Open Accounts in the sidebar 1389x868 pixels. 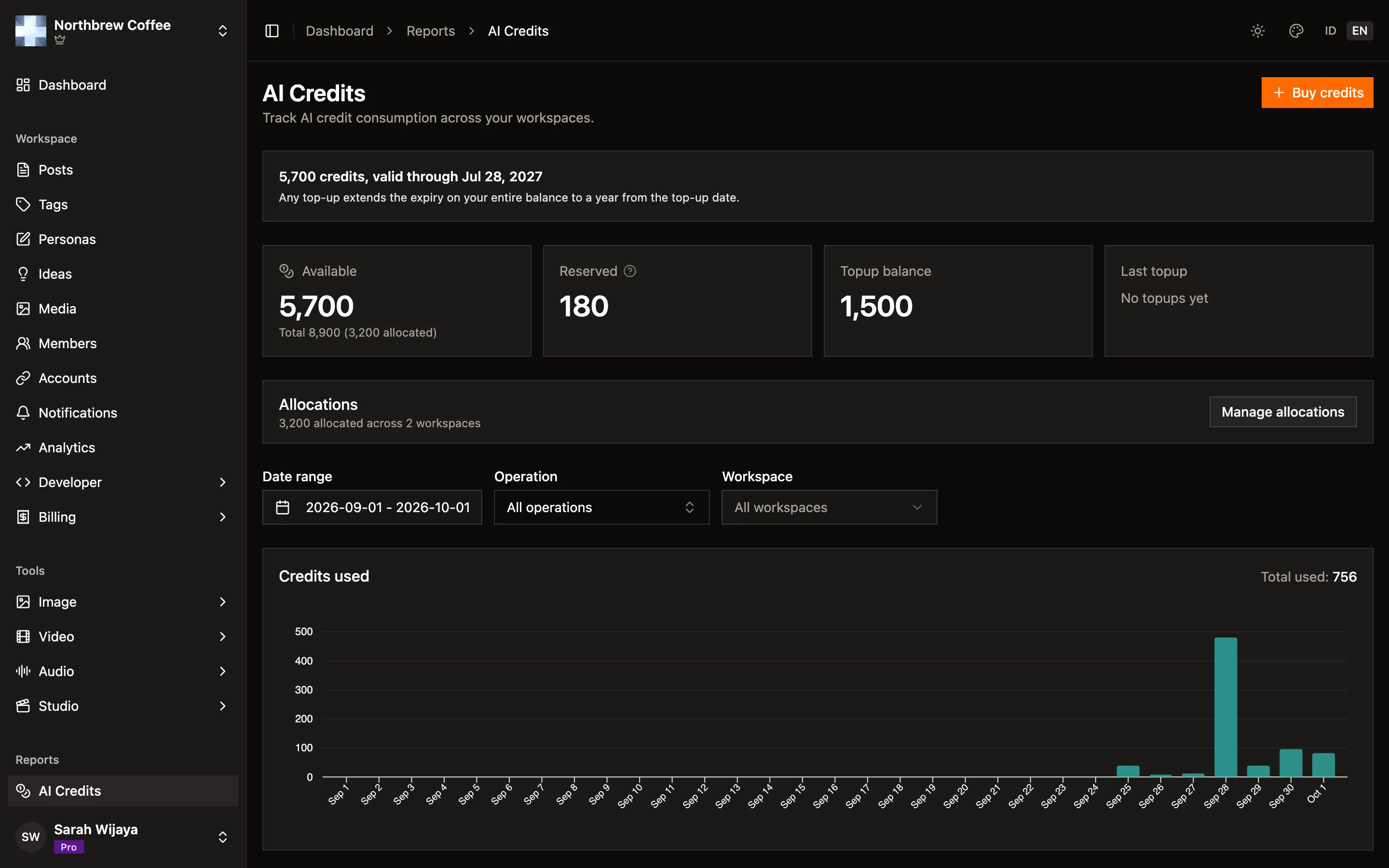pos(123,379)
